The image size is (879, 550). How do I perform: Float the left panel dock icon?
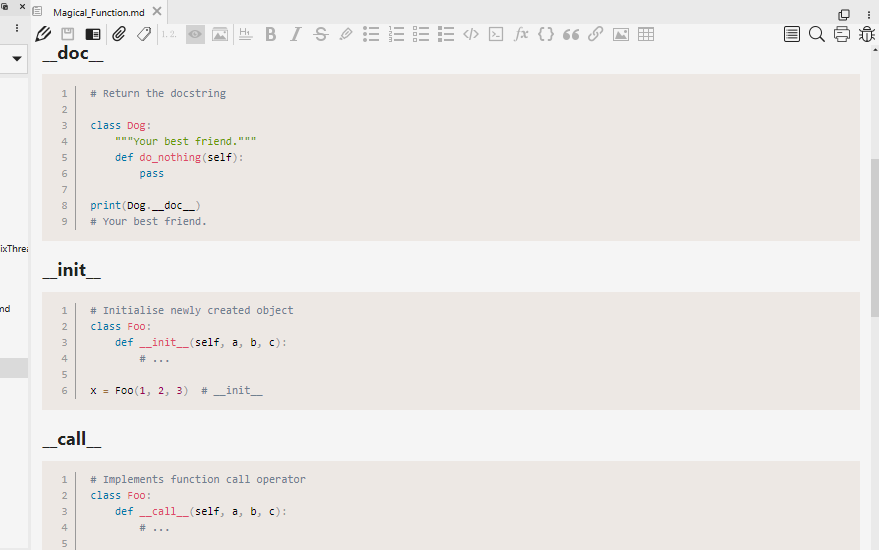coord(4,6)
